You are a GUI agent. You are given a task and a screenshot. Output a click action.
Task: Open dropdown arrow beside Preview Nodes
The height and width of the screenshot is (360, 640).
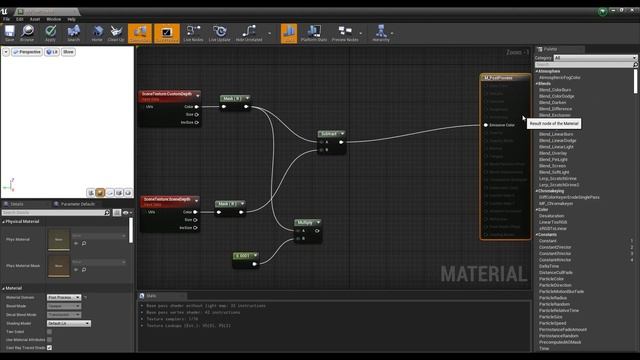[x=361, y=33]
